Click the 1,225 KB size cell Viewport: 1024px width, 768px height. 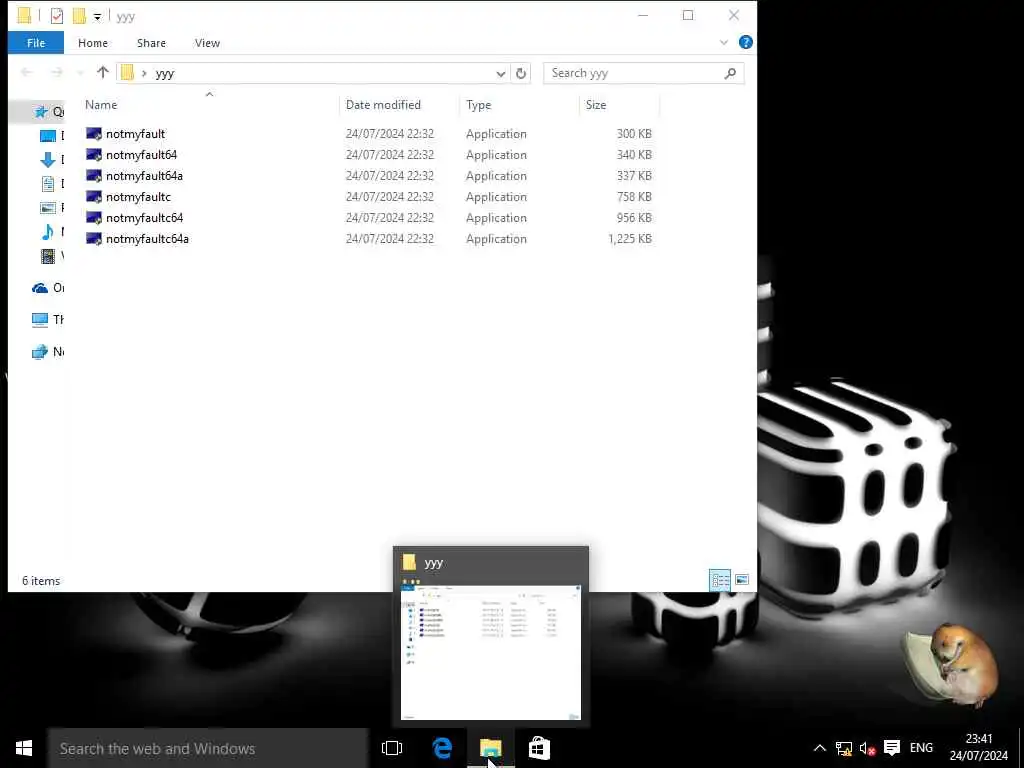[x=630, y=239]
